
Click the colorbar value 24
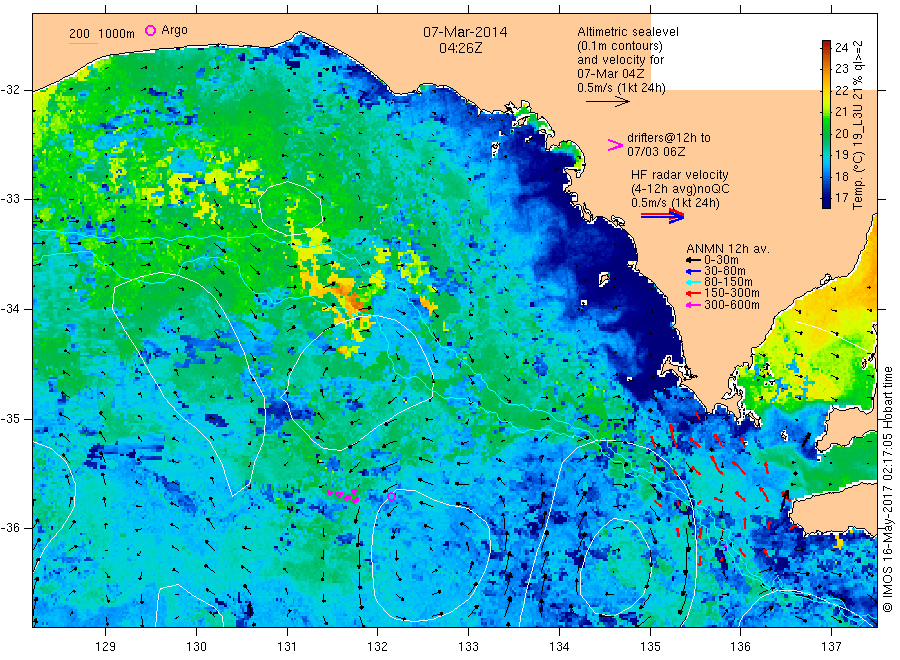(841, 48)
